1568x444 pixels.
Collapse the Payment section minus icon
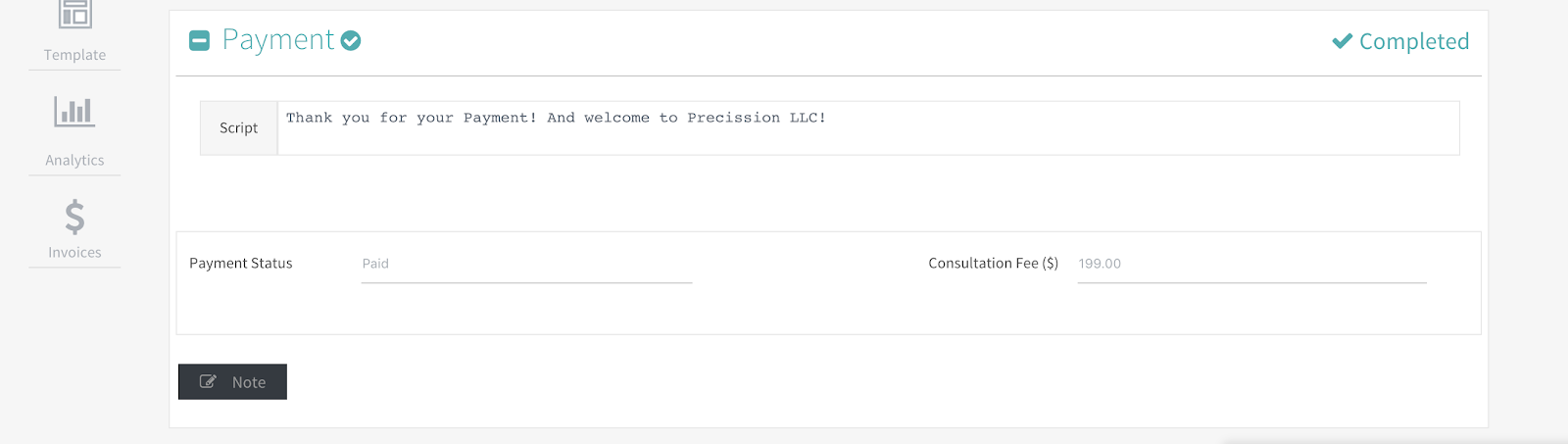pyautogui.click(x=199, y=40)
